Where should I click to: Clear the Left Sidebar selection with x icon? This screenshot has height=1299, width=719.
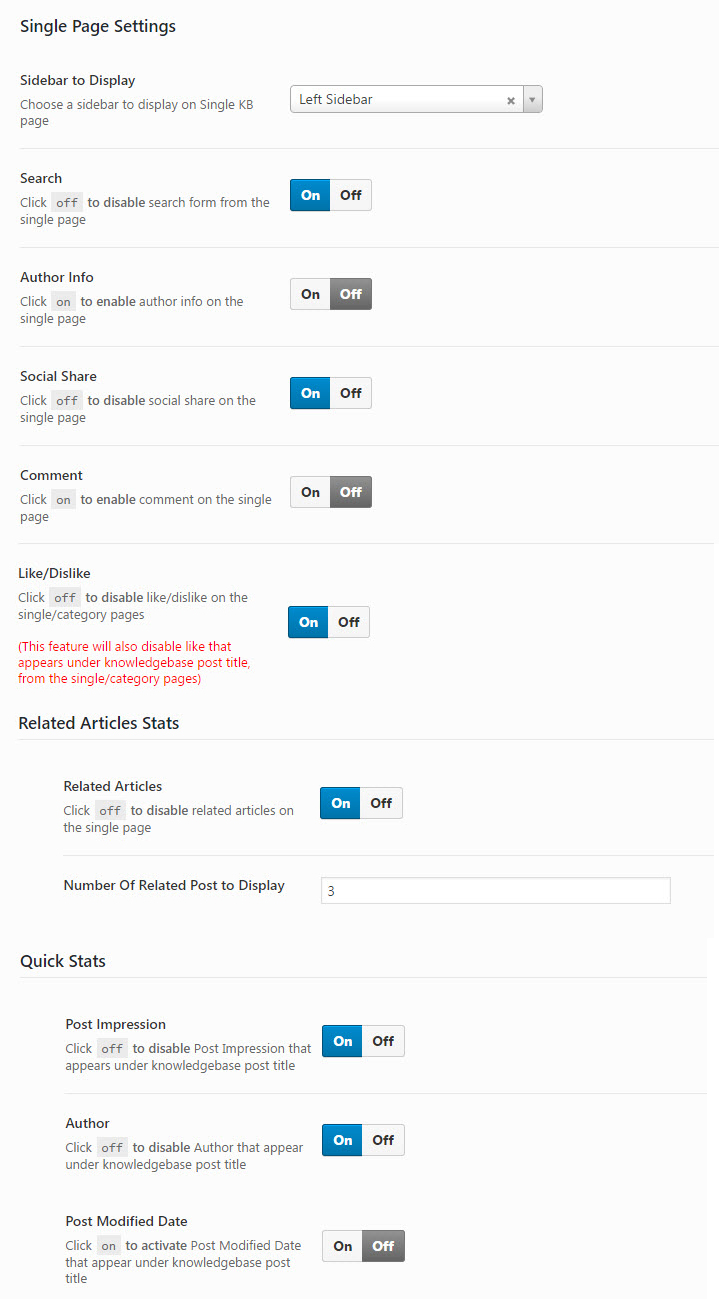click(x=510, y=100)
